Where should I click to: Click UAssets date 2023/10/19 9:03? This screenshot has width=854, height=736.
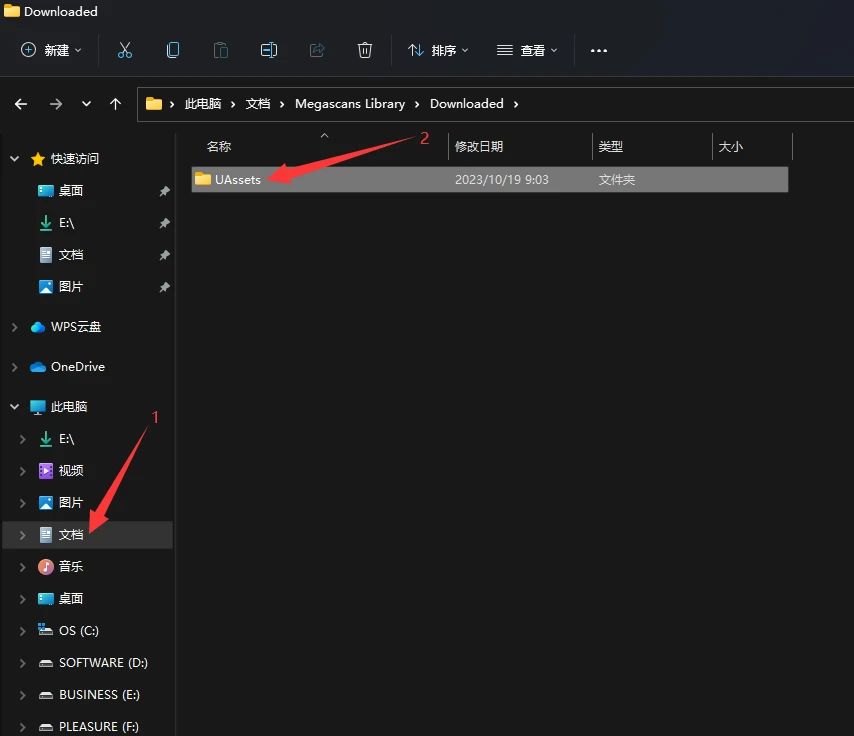[x=502, y=179]
